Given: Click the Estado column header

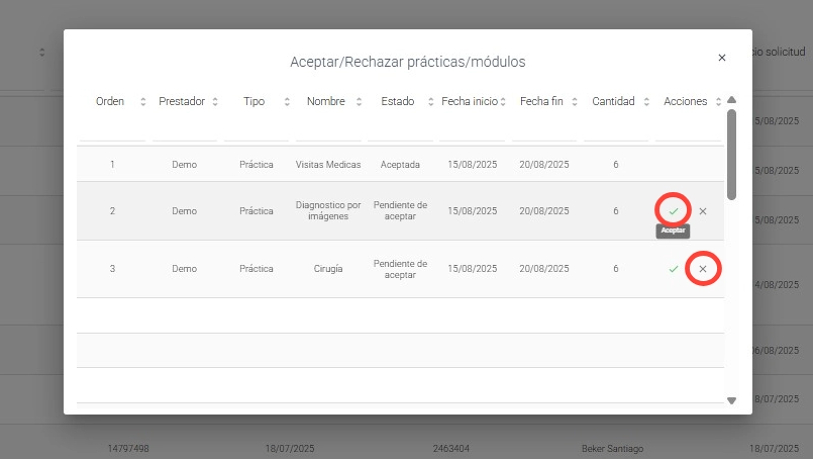Looking at the screenshot, I should [x=397, y=102].
